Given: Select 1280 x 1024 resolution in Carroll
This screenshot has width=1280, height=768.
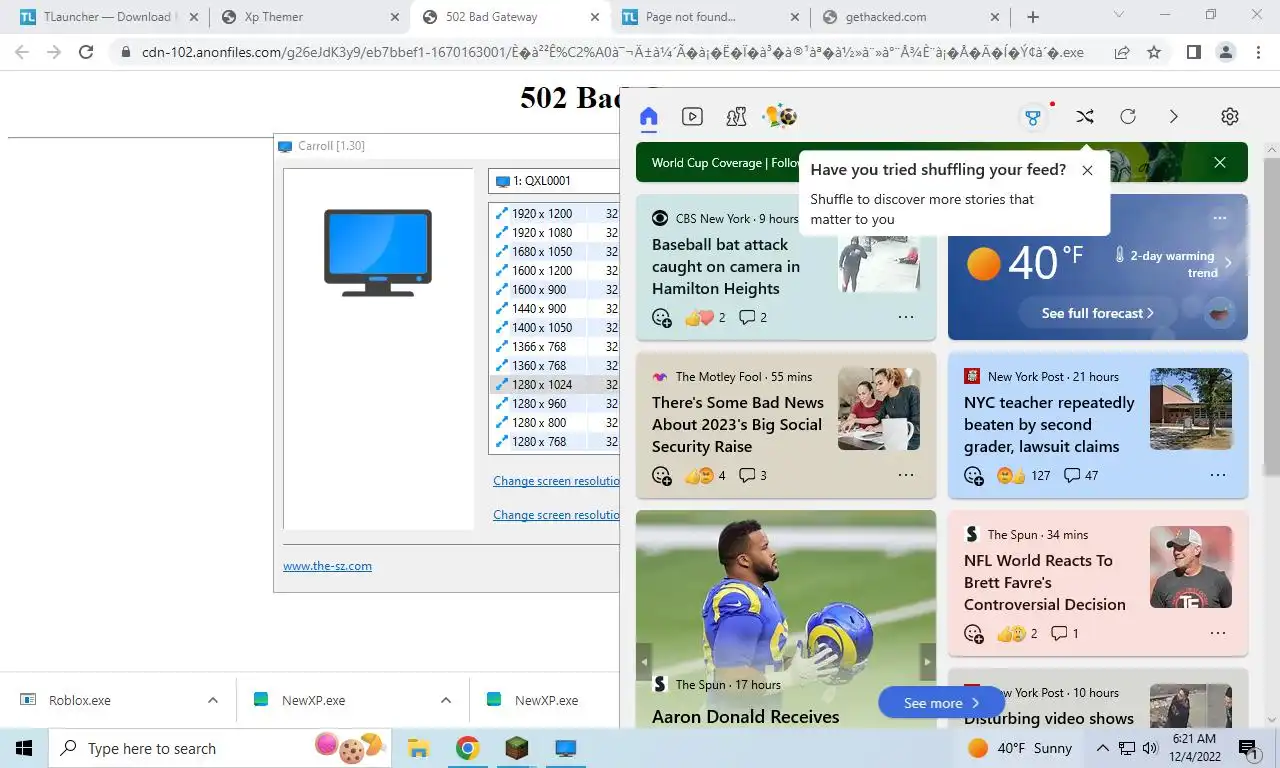Looking at the screenshot, I should coord(556,385).
